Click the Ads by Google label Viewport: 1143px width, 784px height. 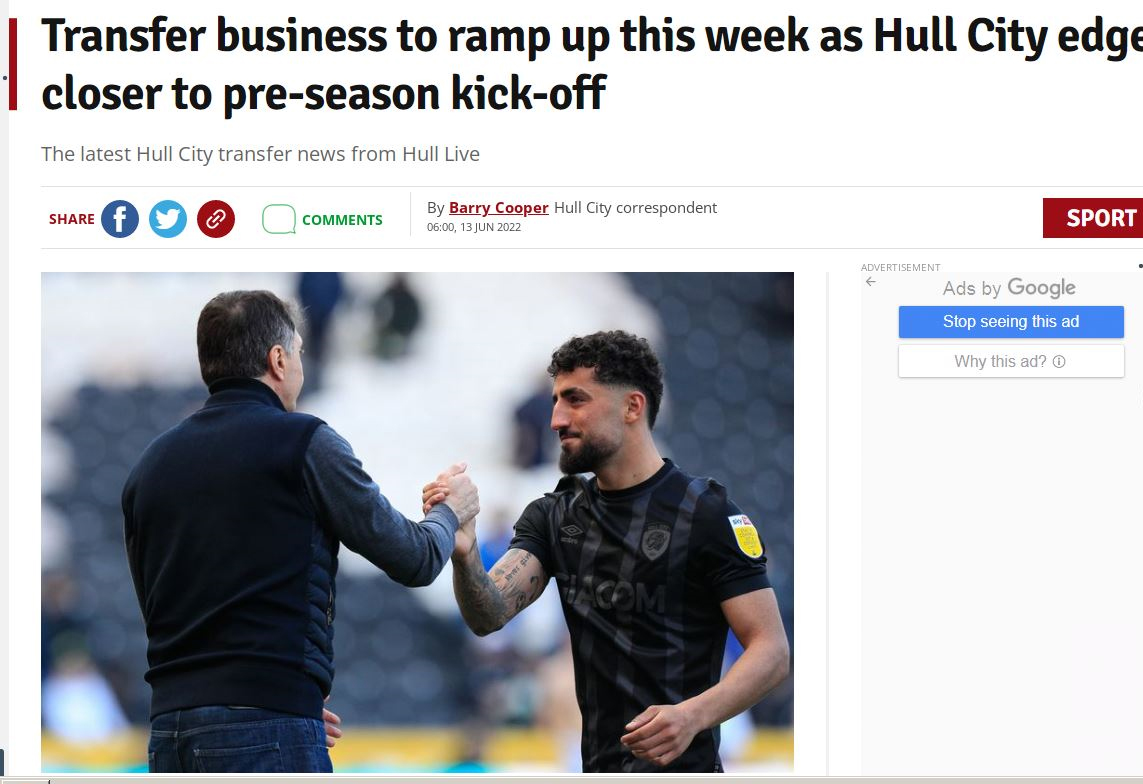(1009, 288)
